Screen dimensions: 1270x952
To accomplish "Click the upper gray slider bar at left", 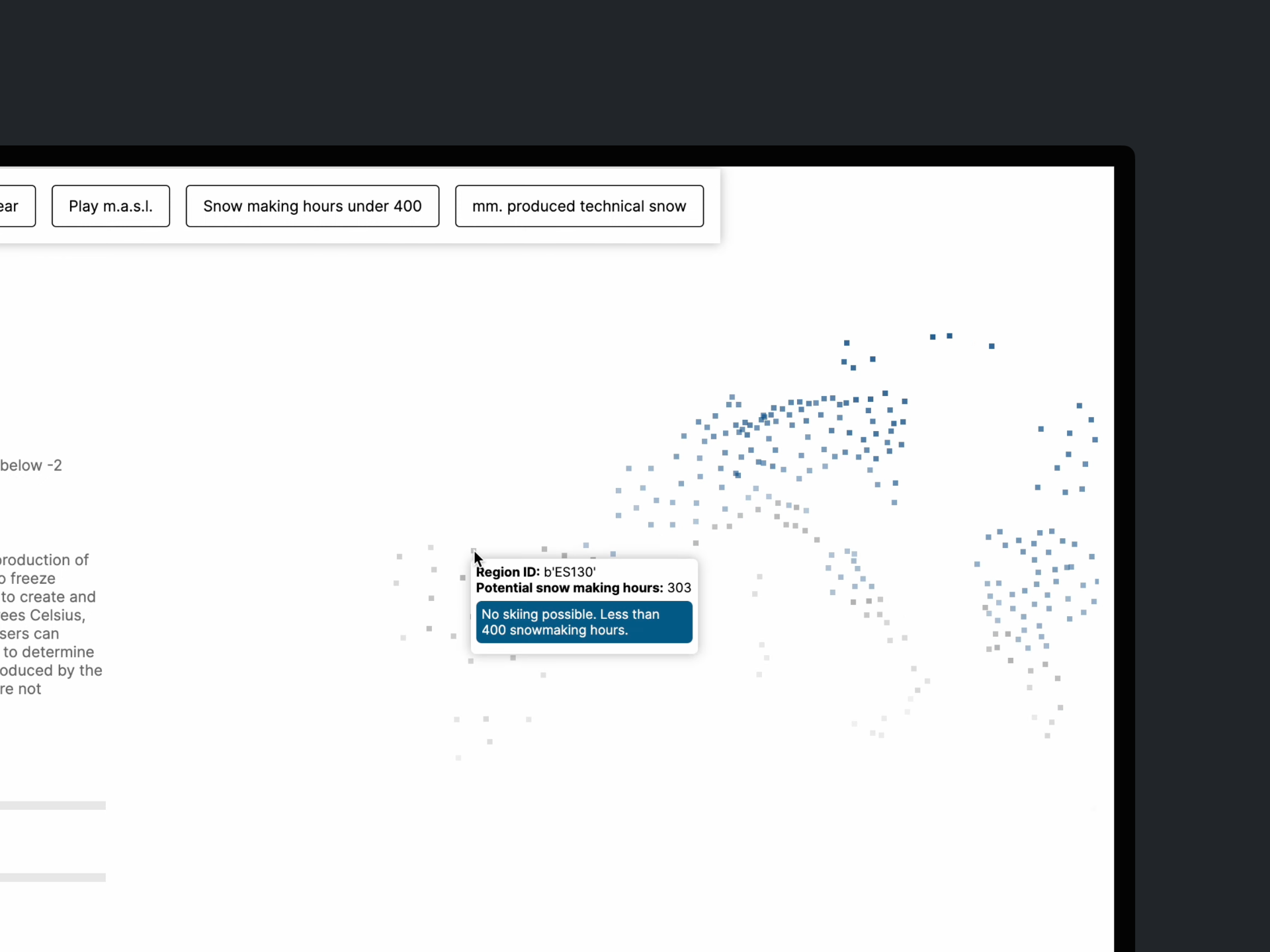I will (53, 805).
